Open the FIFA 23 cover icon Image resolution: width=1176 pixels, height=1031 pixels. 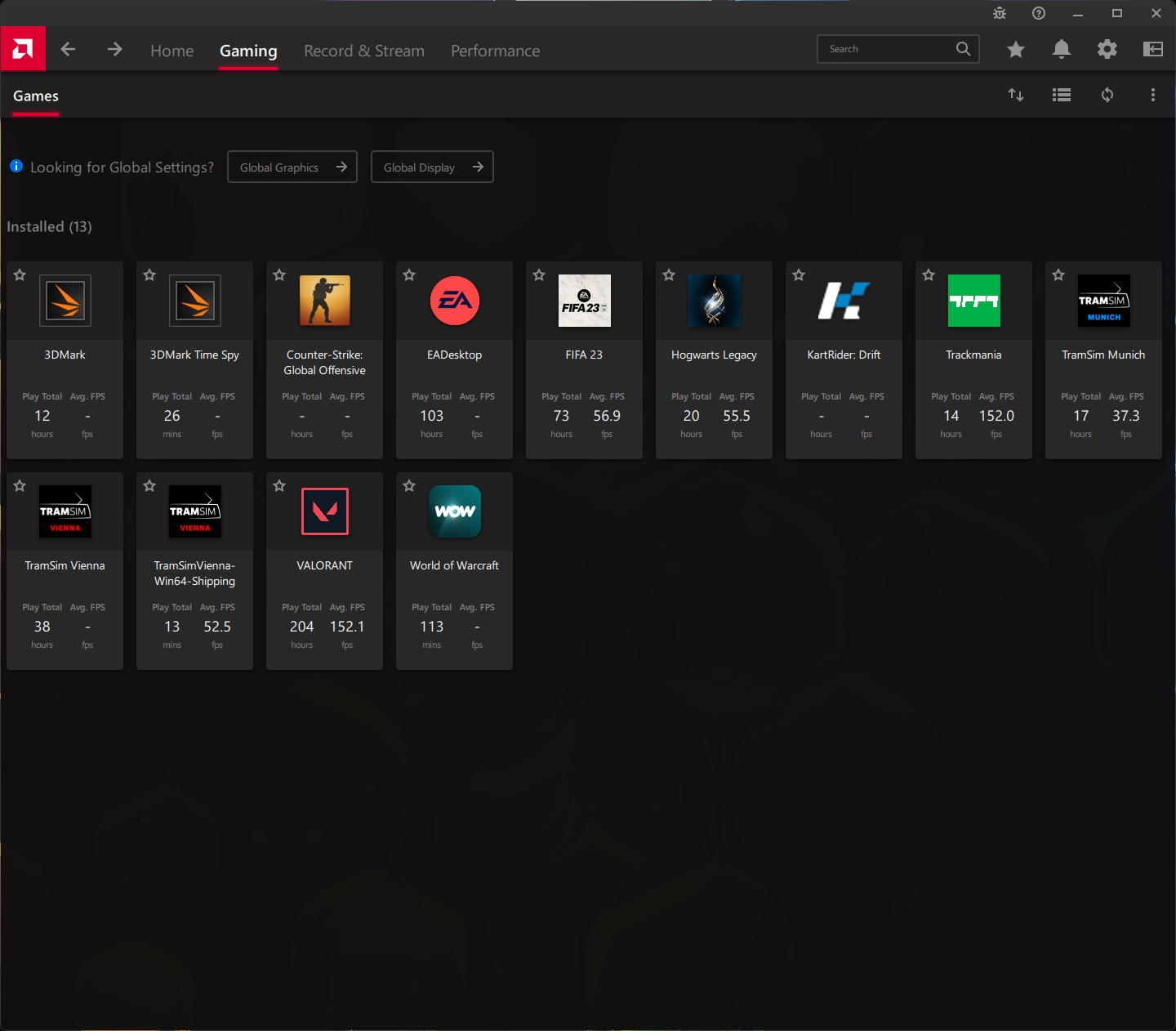[585, 301]
